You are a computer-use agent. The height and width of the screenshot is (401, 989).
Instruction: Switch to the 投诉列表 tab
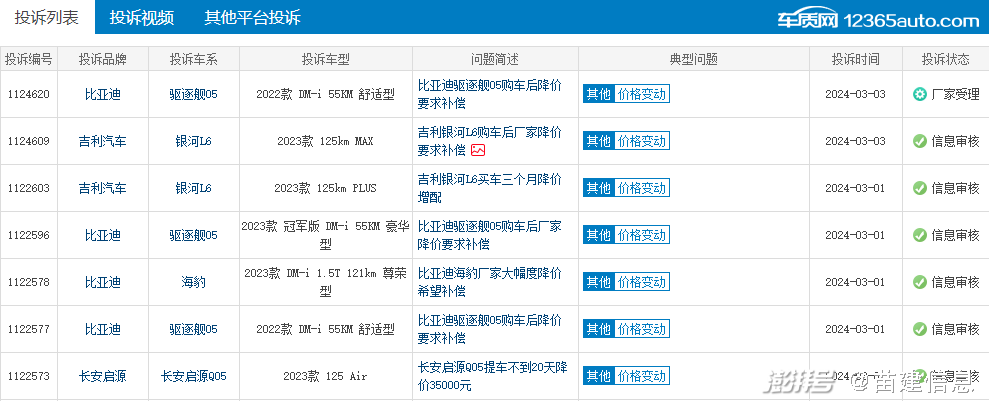[47, 17]
